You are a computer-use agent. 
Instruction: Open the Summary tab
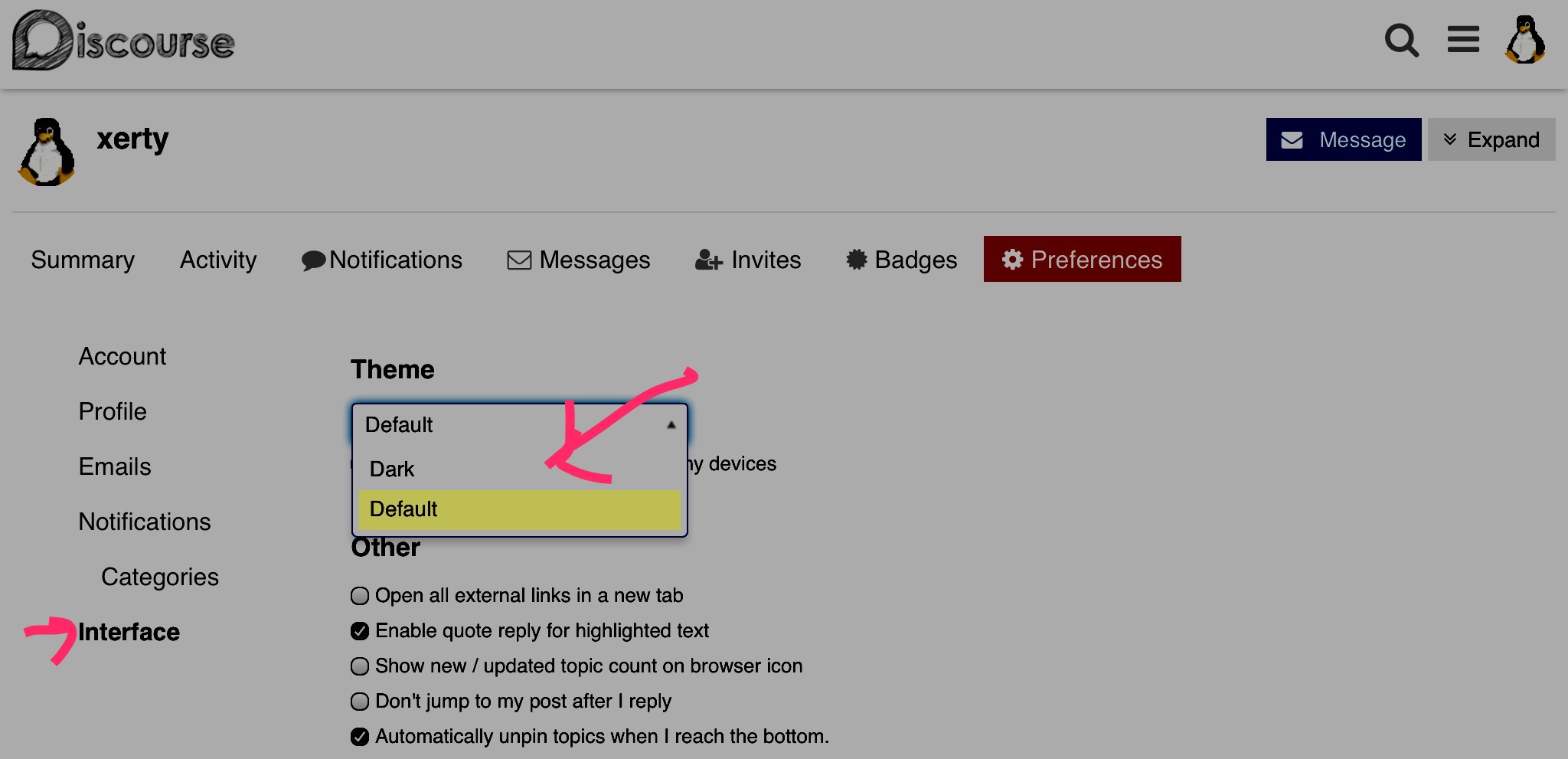coord(83,260)
